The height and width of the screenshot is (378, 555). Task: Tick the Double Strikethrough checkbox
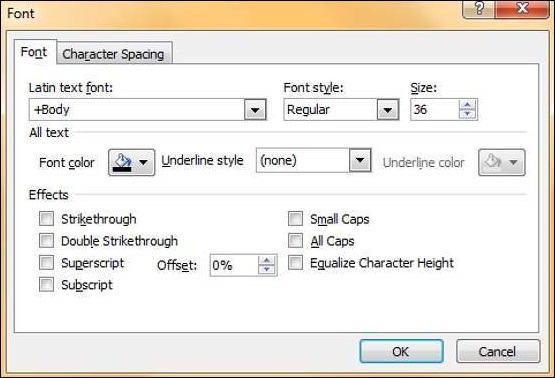click(x=46, y=241)
